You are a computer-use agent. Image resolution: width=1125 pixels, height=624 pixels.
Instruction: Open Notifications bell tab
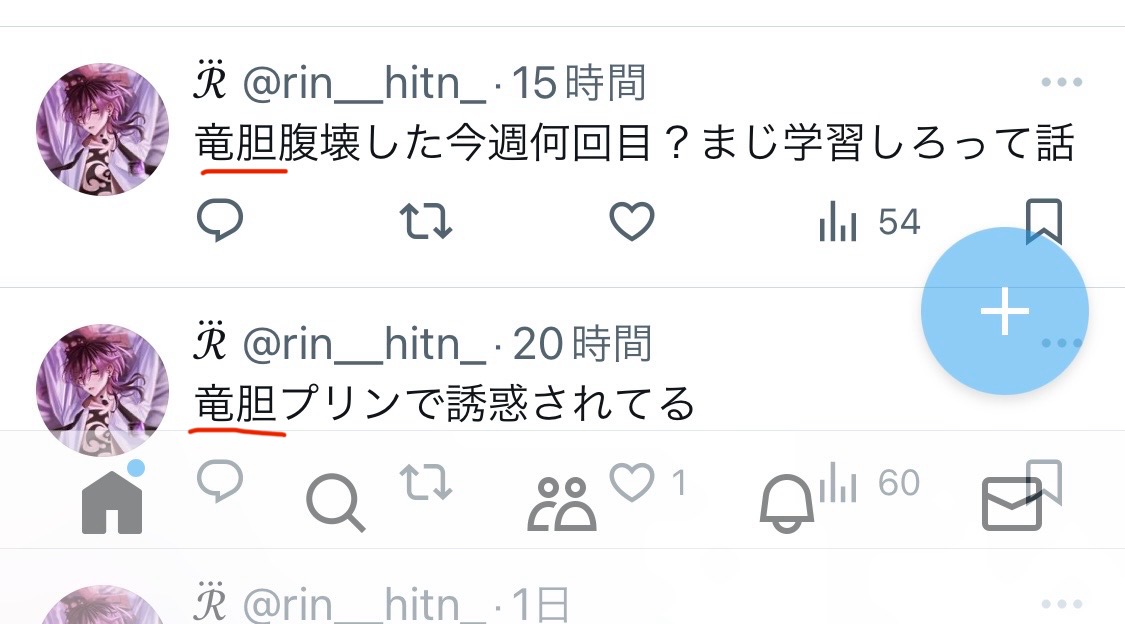click(786, 504)
